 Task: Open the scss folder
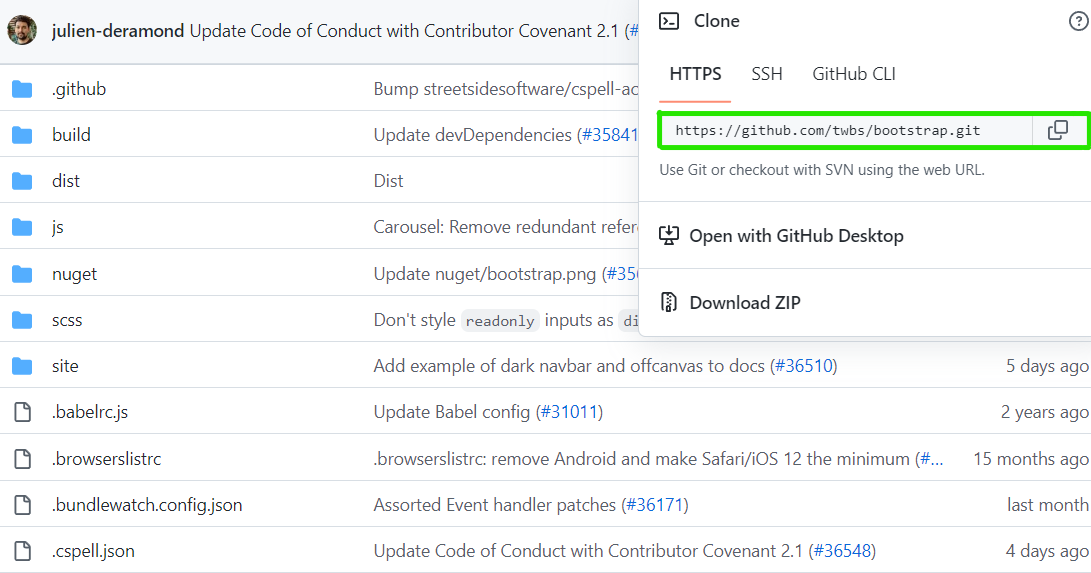67,320
